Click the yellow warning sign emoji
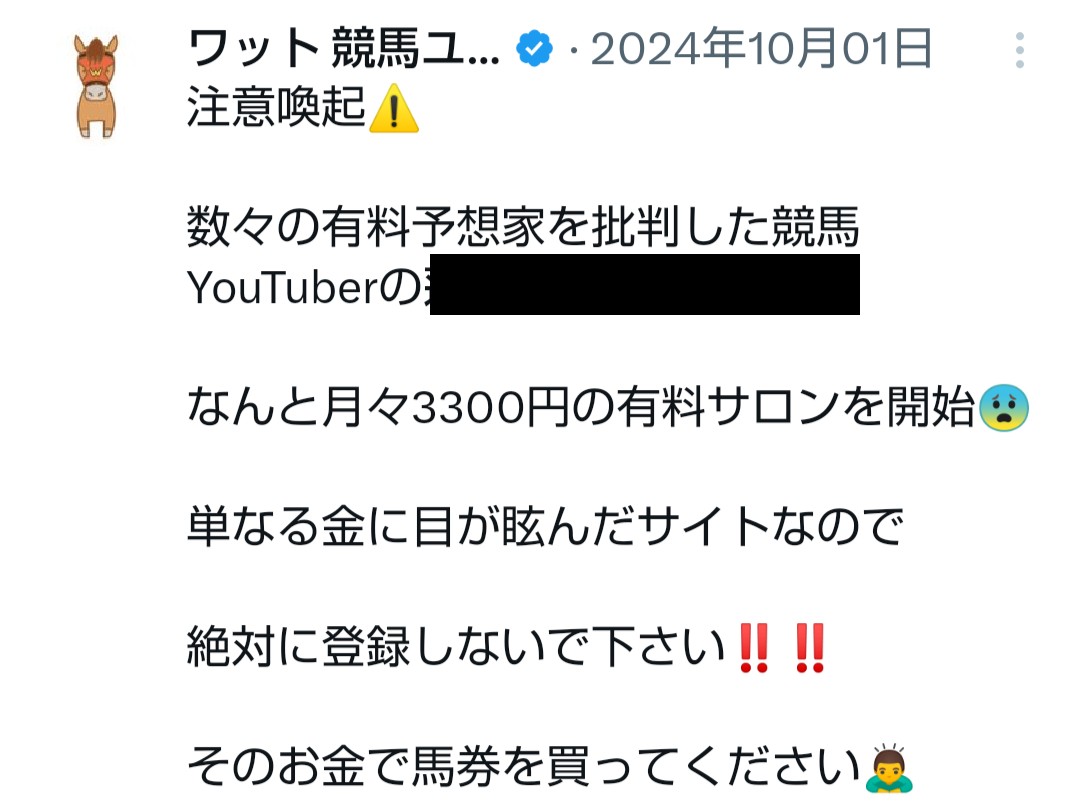 pyautogui.click(x=394, y=108)
